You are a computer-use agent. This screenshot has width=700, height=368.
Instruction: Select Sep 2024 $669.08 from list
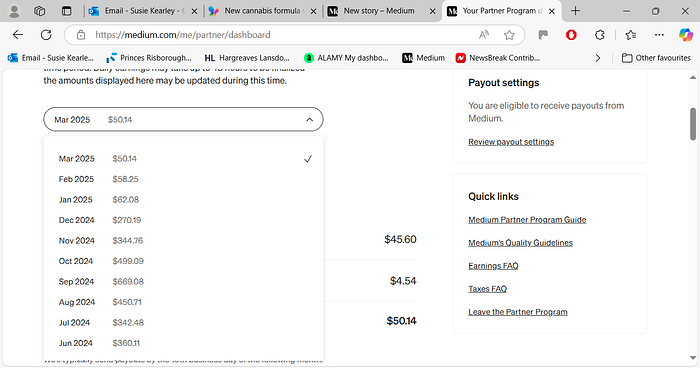183,282
